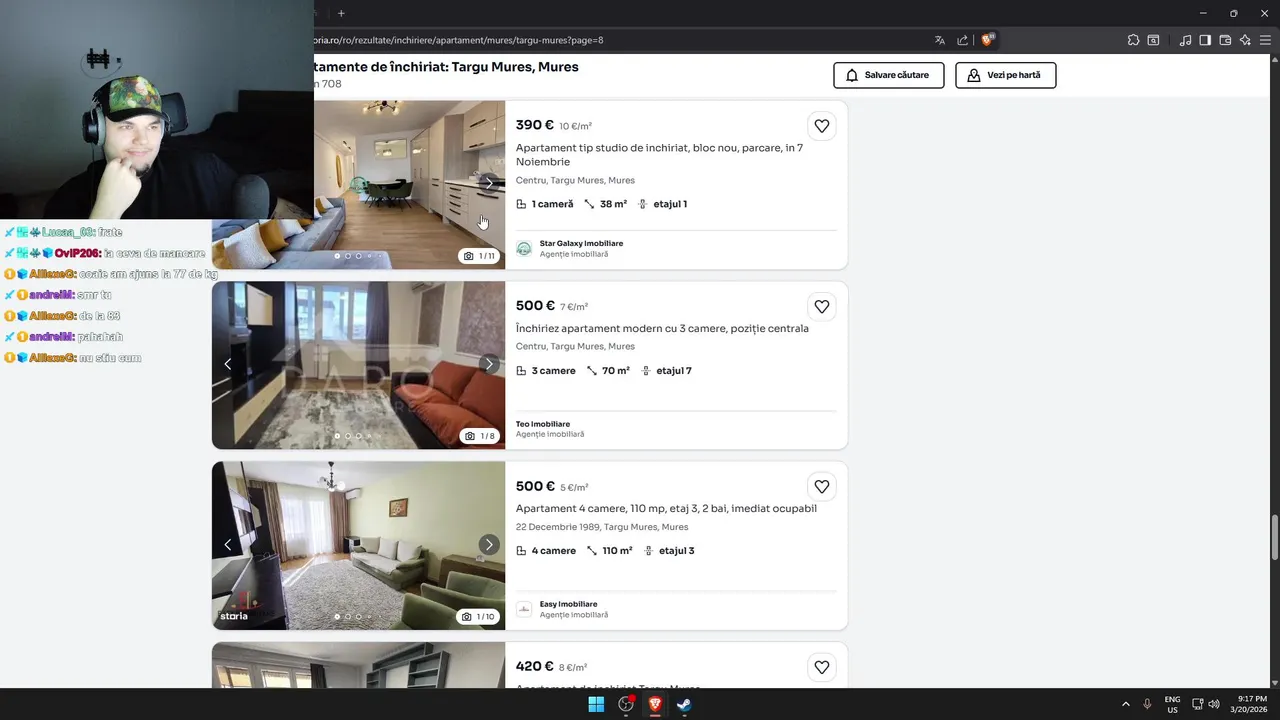Open listing Apartament 4 camere, 110 mp
Viewport: 1280px width, 720px height.
pos(666,508)
